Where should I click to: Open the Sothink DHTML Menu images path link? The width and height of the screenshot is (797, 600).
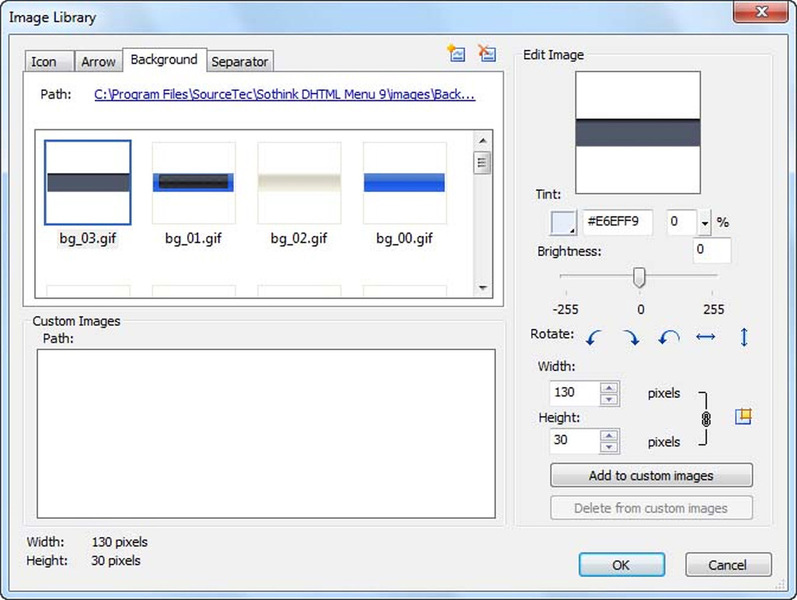285,94
